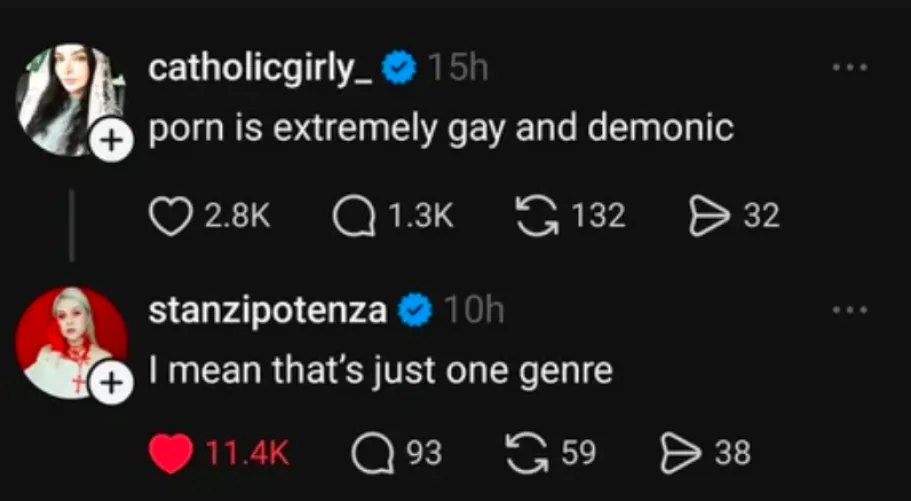
Task: Click the 15h timestamp on first post
Action: (457, 69)
